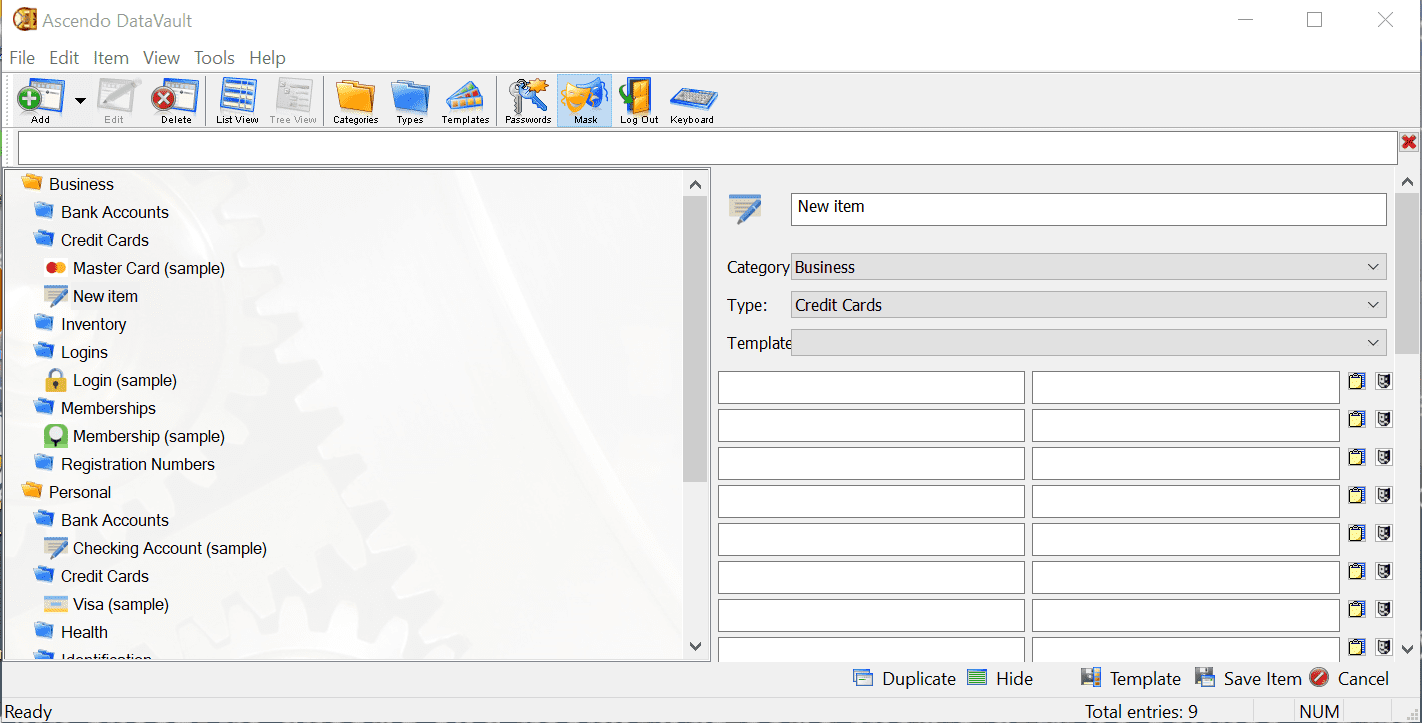1422x723 pixels.
Task: Open the Category dropdown
Action: click(1089, 267)
